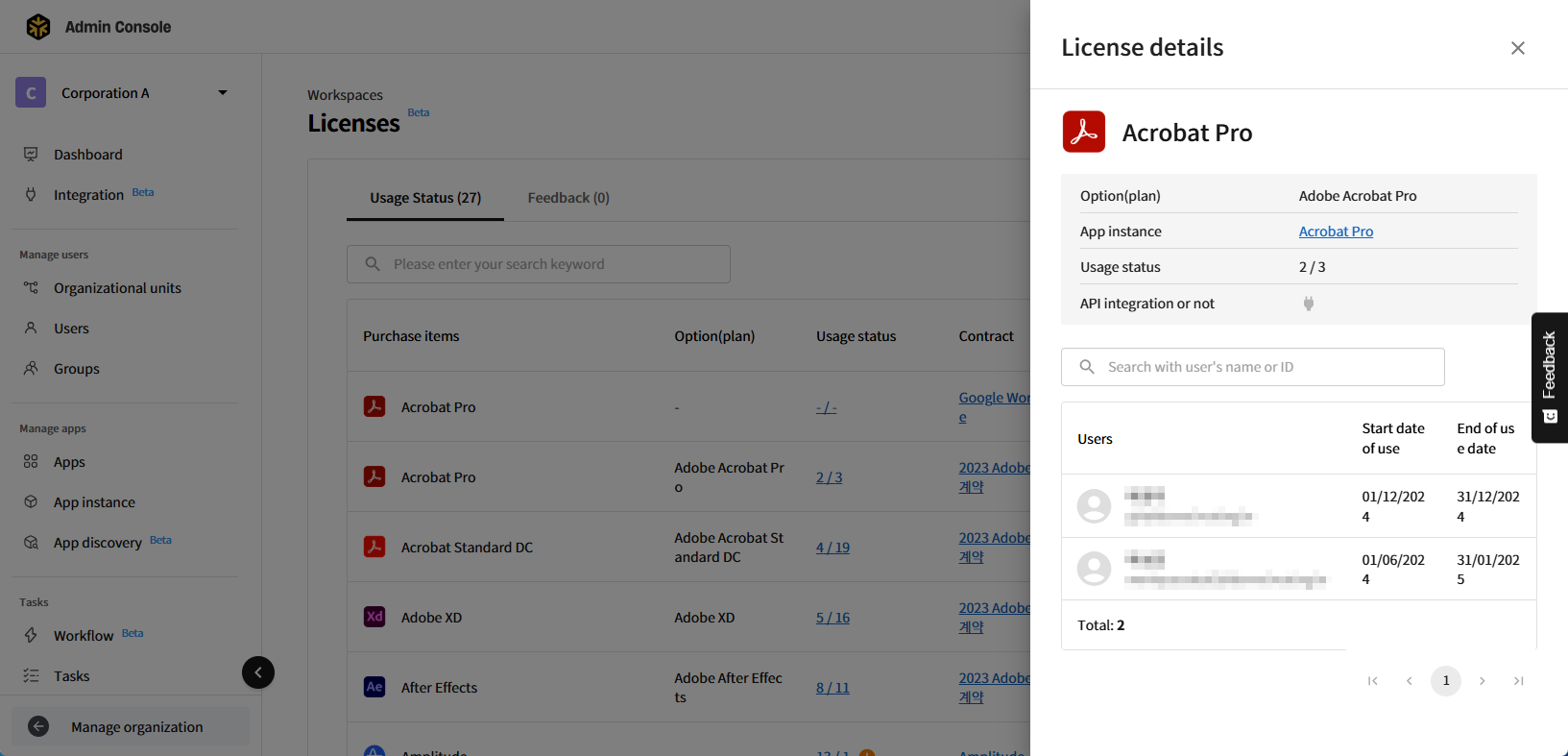The image size is (1568, 756).
Task: Click the Start date of use column header
Action: (1393, 438)
